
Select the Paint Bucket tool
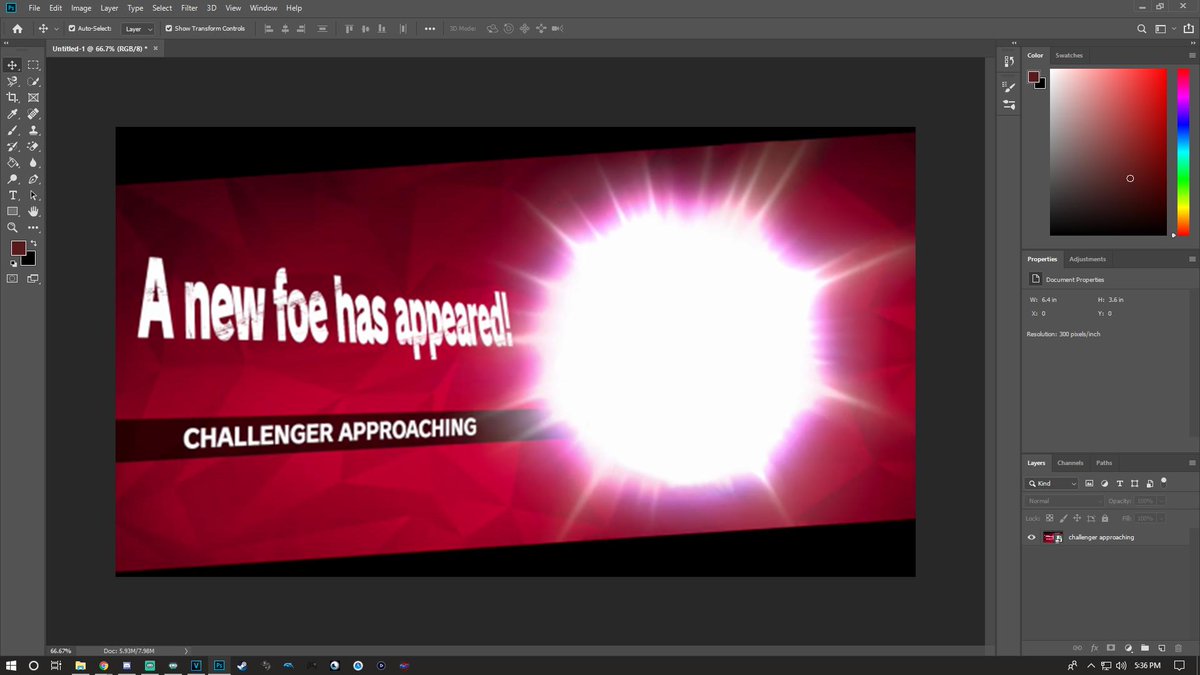click(x=13, y=162)
